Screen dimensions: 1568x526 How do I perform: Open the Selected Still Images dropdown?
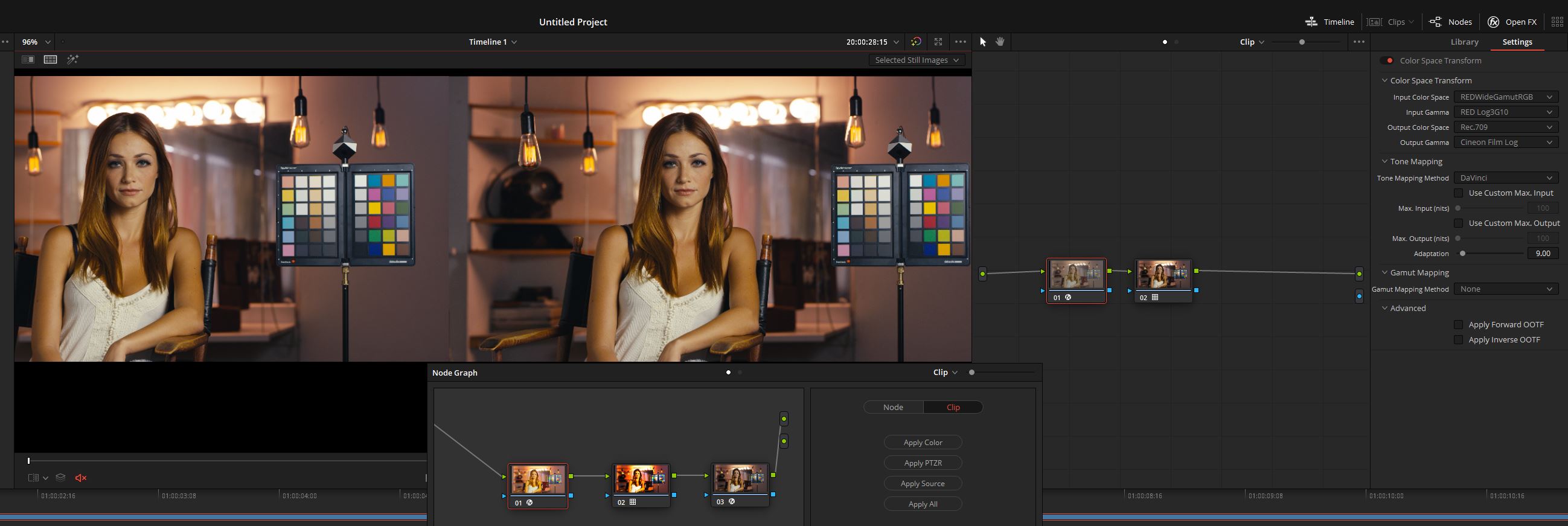[917, 60]
